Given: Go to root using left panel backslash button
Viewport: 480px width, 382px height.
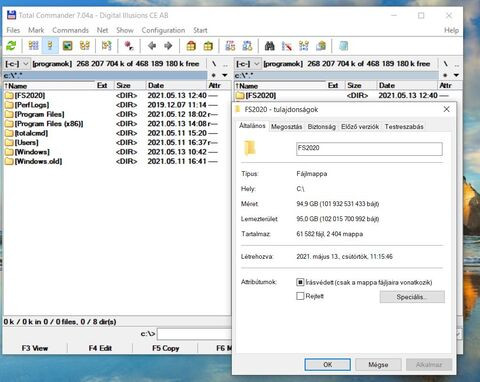Looking at the screenshot, I should pos(214,64).
